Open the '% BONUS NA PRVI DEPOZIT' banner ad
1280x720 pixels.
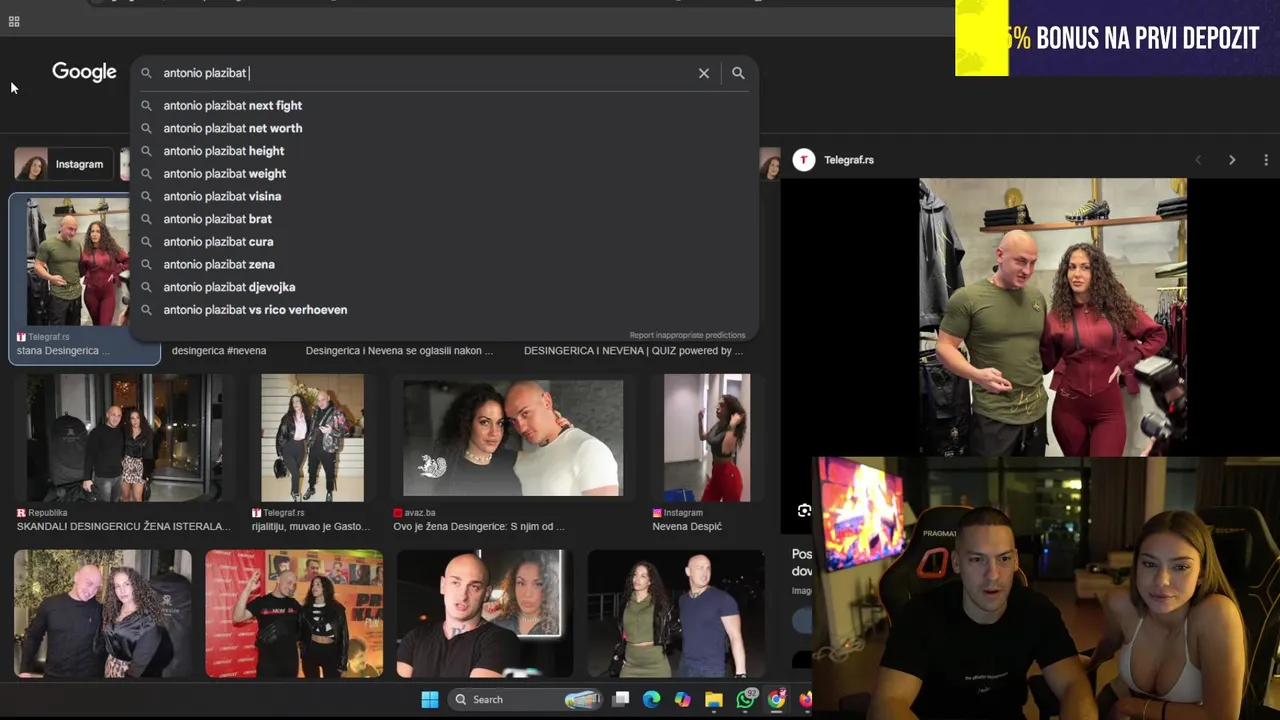[x=1117, y=38]
